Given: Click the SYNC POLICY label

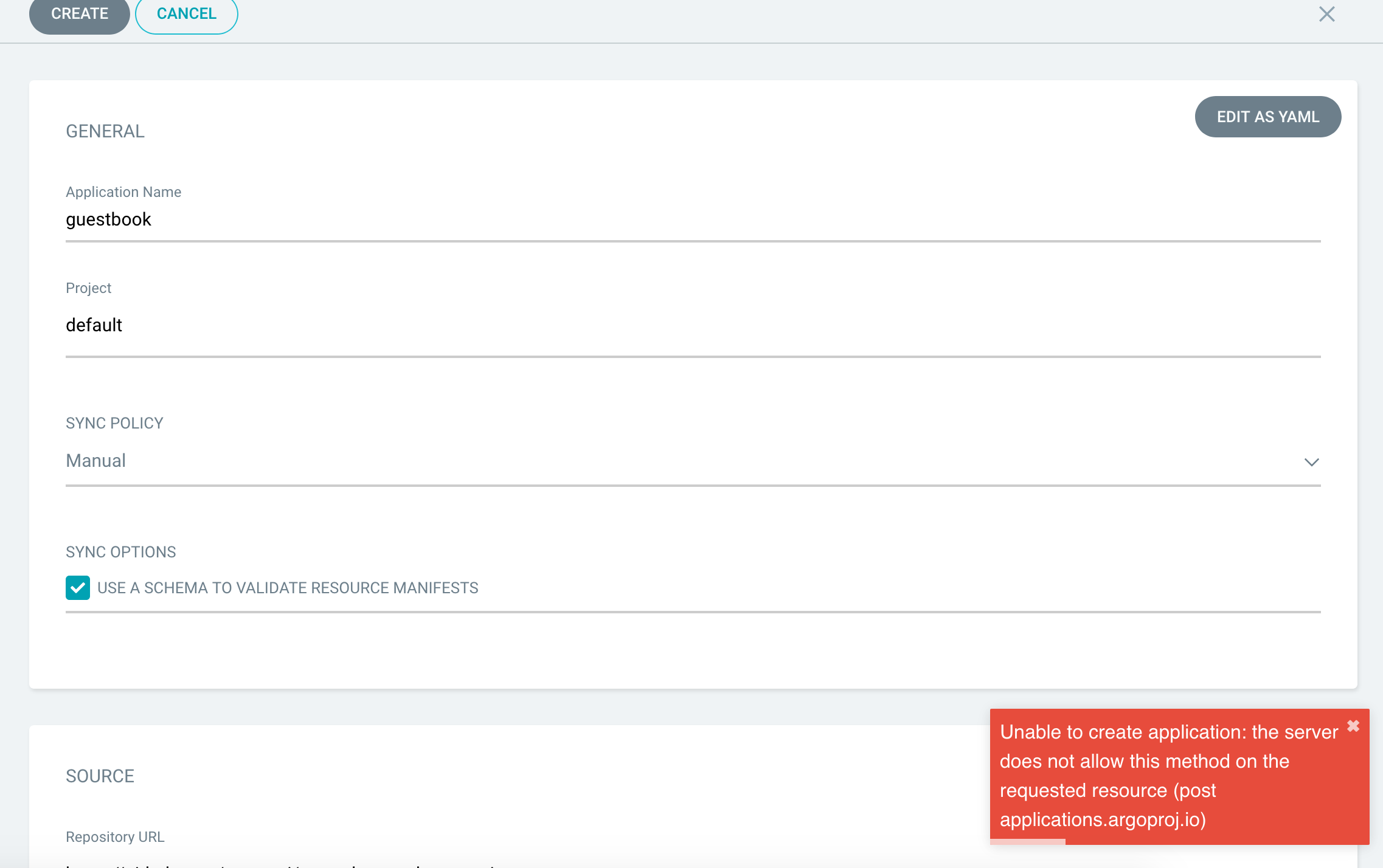Looking at the screenshot, I should 114,423.
